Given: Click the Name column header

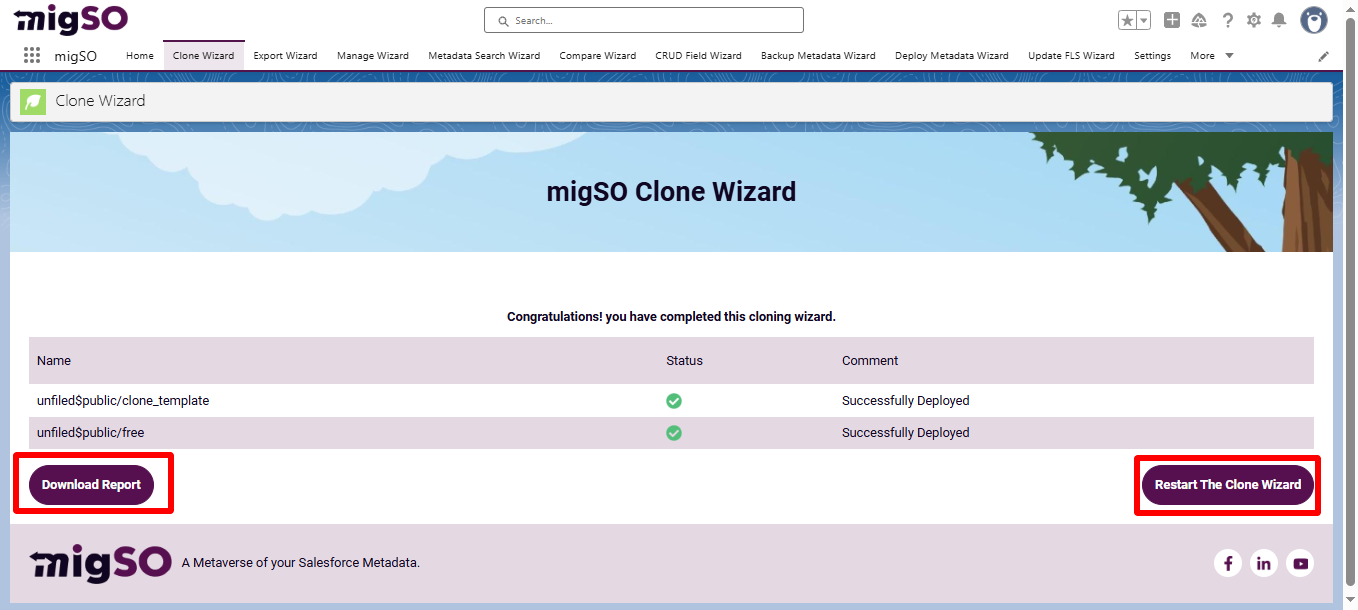Looking at the screenshot, I should pos(54,361).
